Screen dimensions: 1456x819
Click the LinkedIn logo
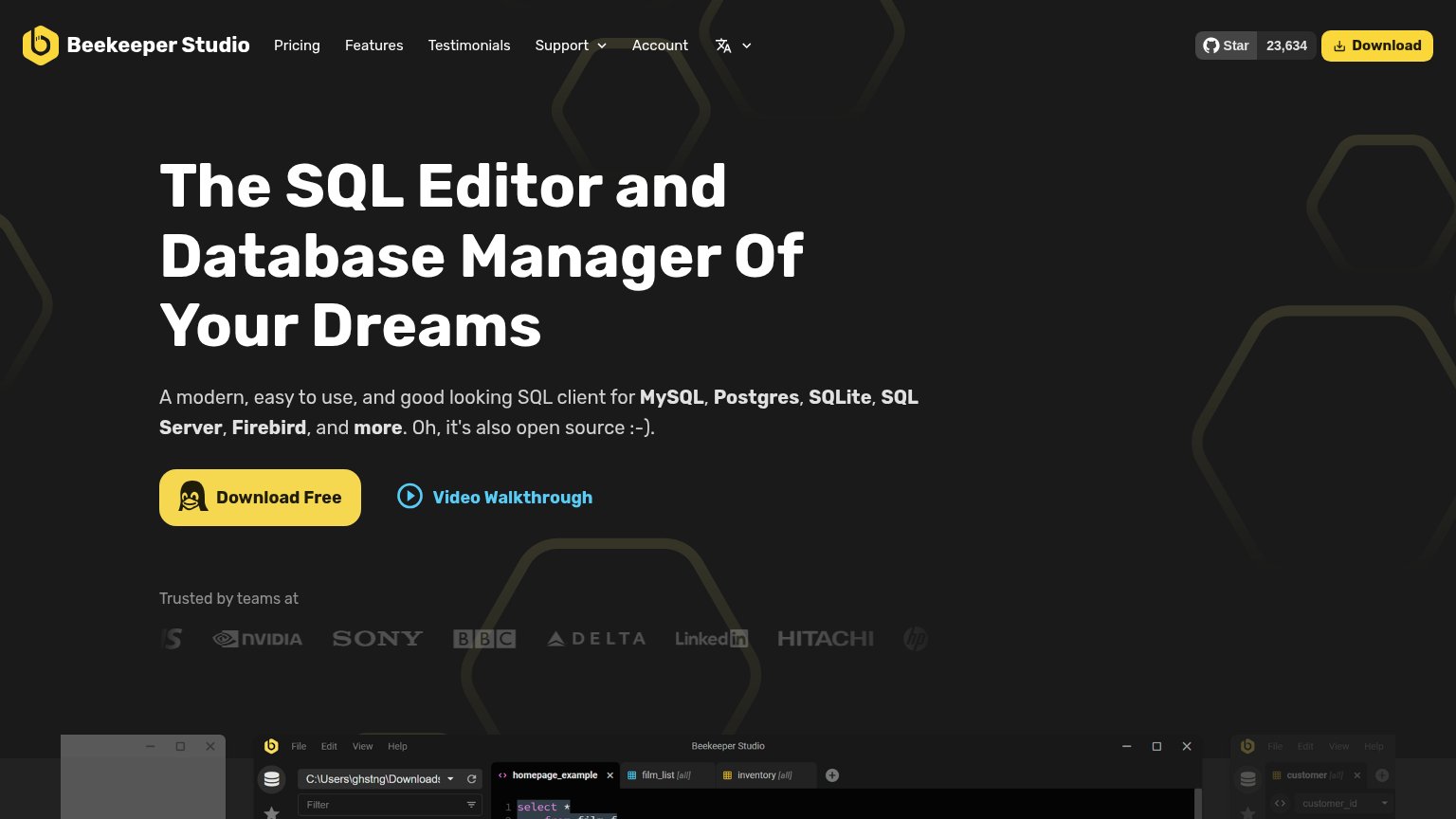(x=711, y=639)
